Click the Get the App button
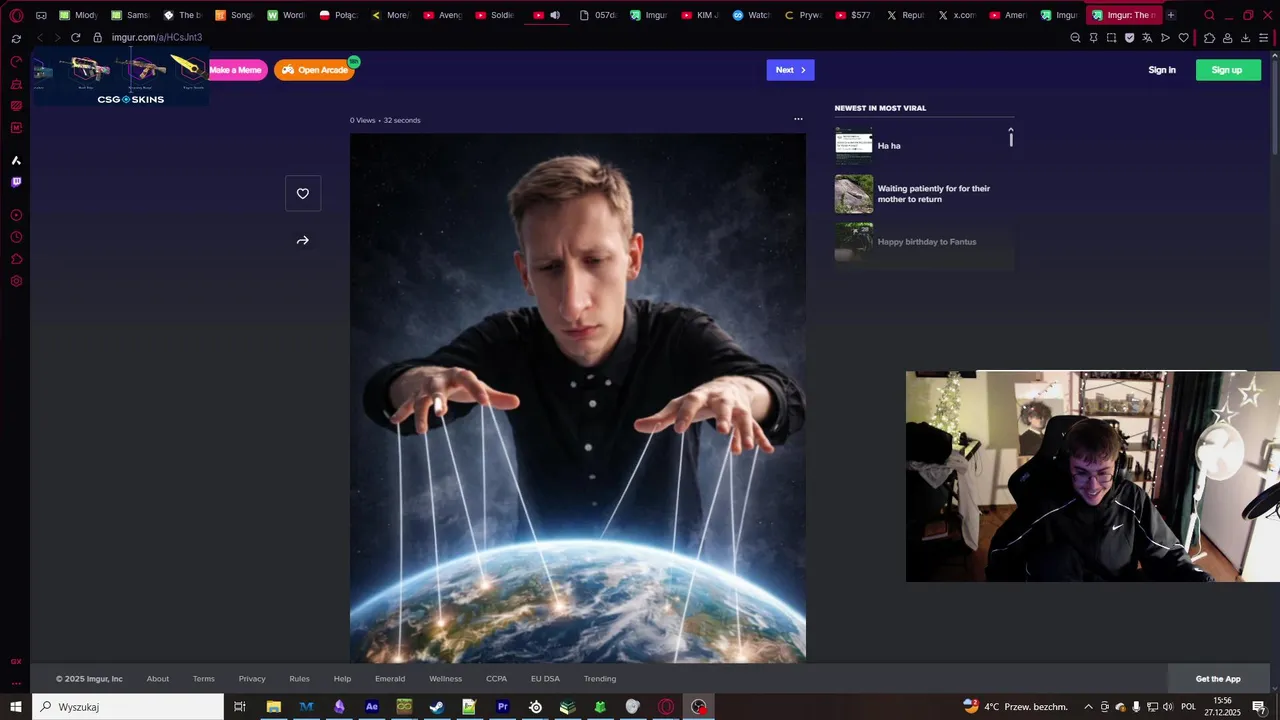 tap(1218, 679)
